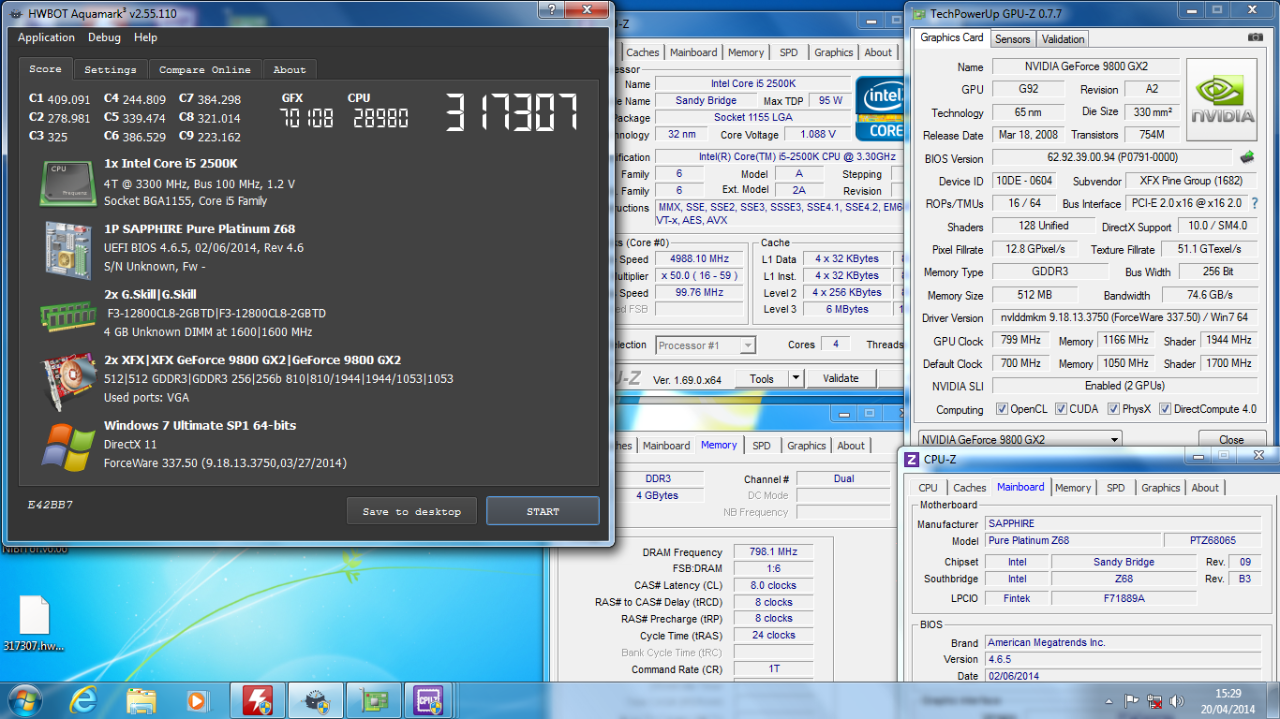Click the CPU processor icon in Aquamark
The image size is (1280, 719).
point(68,182)
